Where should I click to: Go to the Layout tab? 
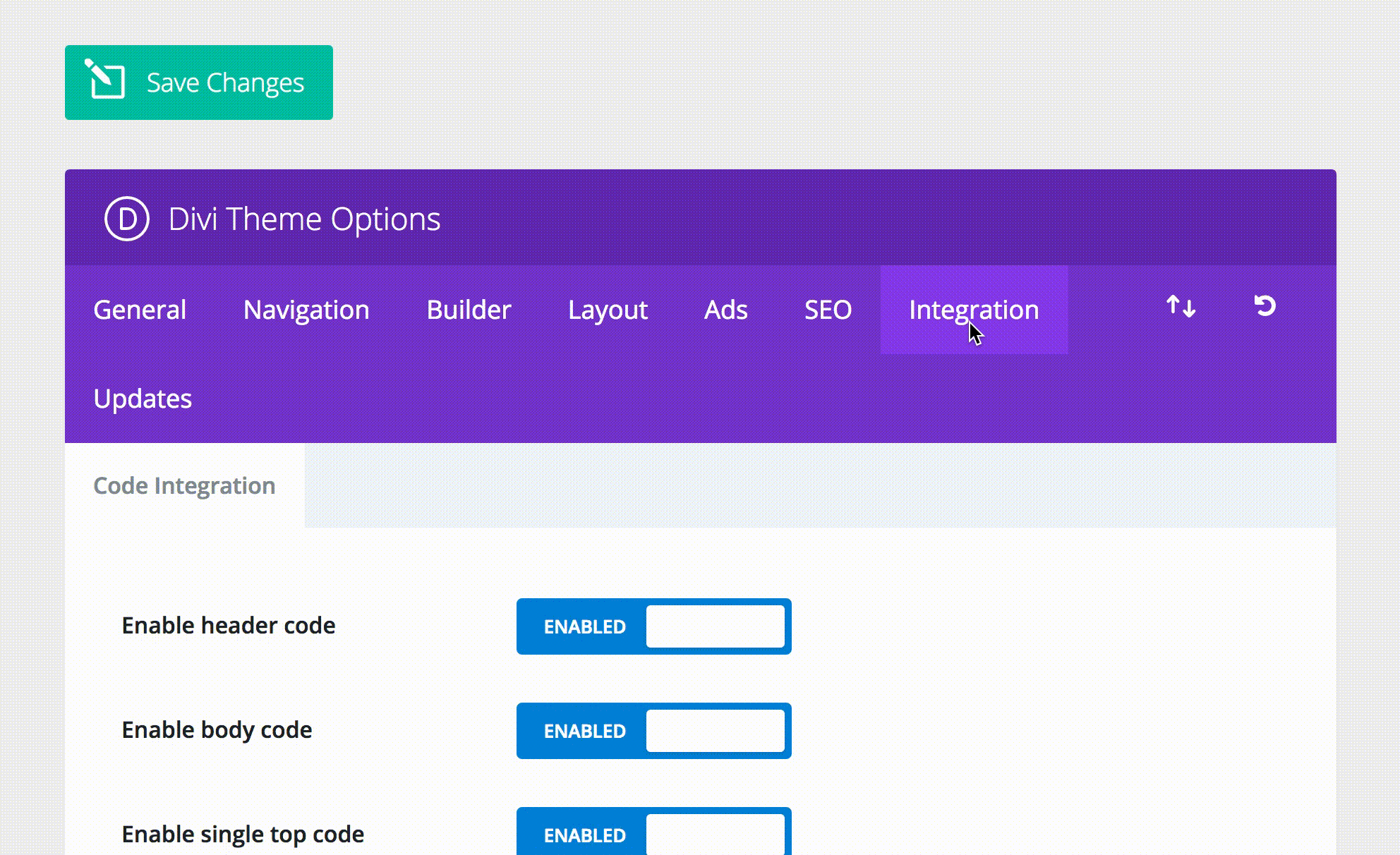608,310
